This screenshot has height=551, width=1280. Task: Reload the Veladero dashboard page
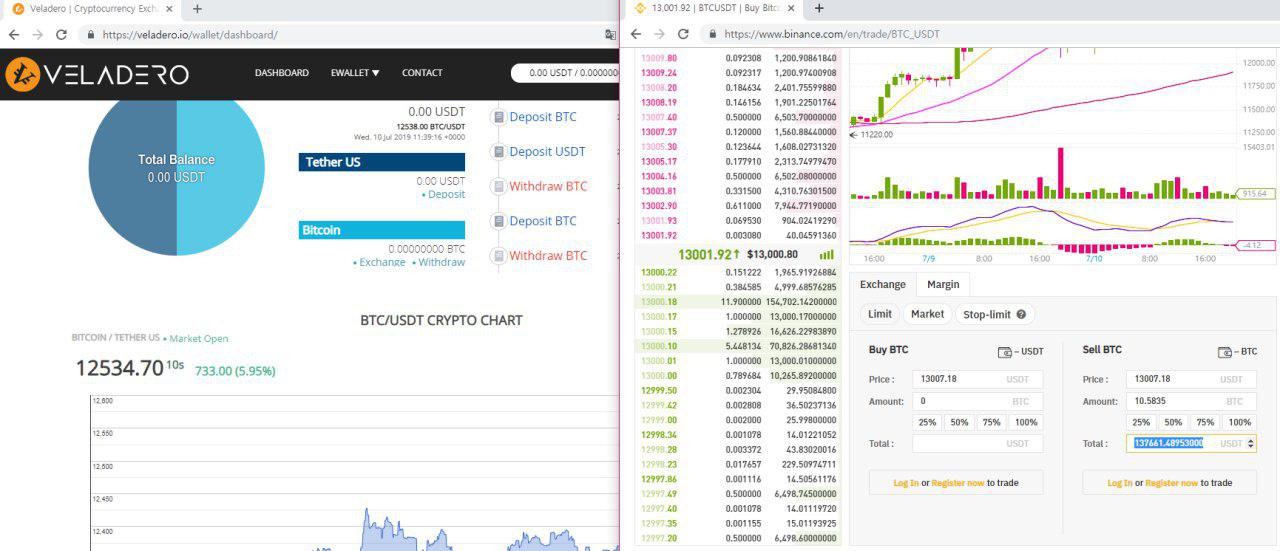click(x=61, y=34)
